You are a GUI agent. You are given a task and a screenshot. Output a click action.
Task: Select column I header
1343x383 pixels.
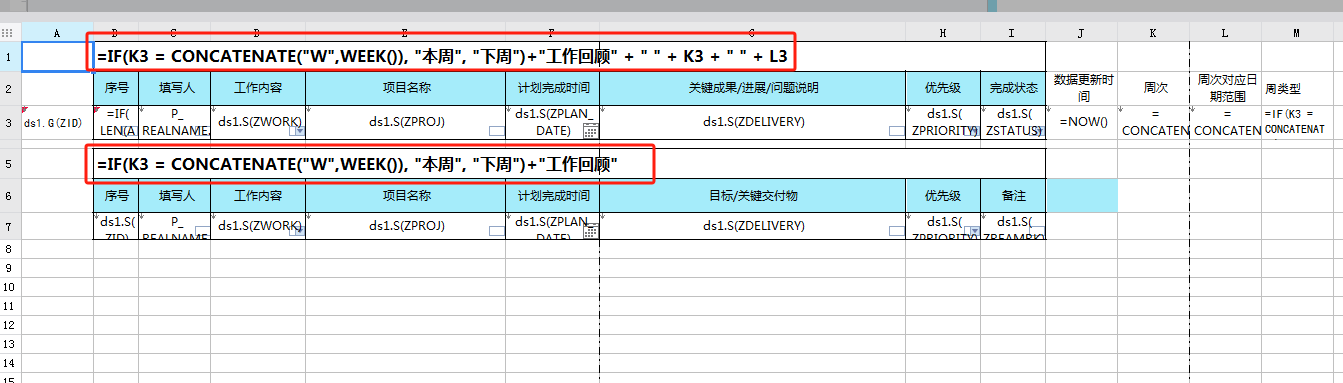(x=1013, y=33)
